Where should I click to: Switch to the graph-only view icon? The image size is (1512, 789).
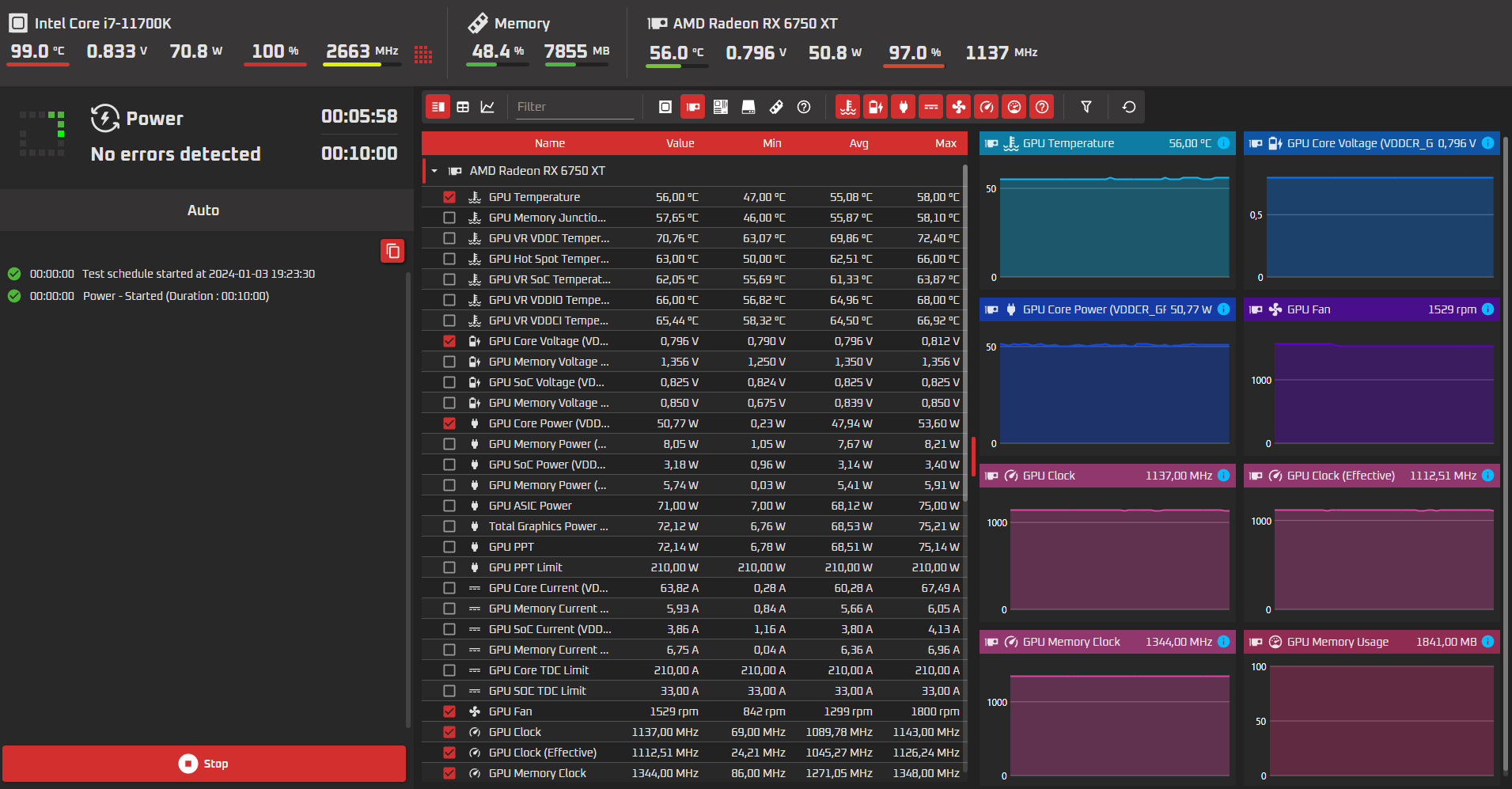click(488, 107)
